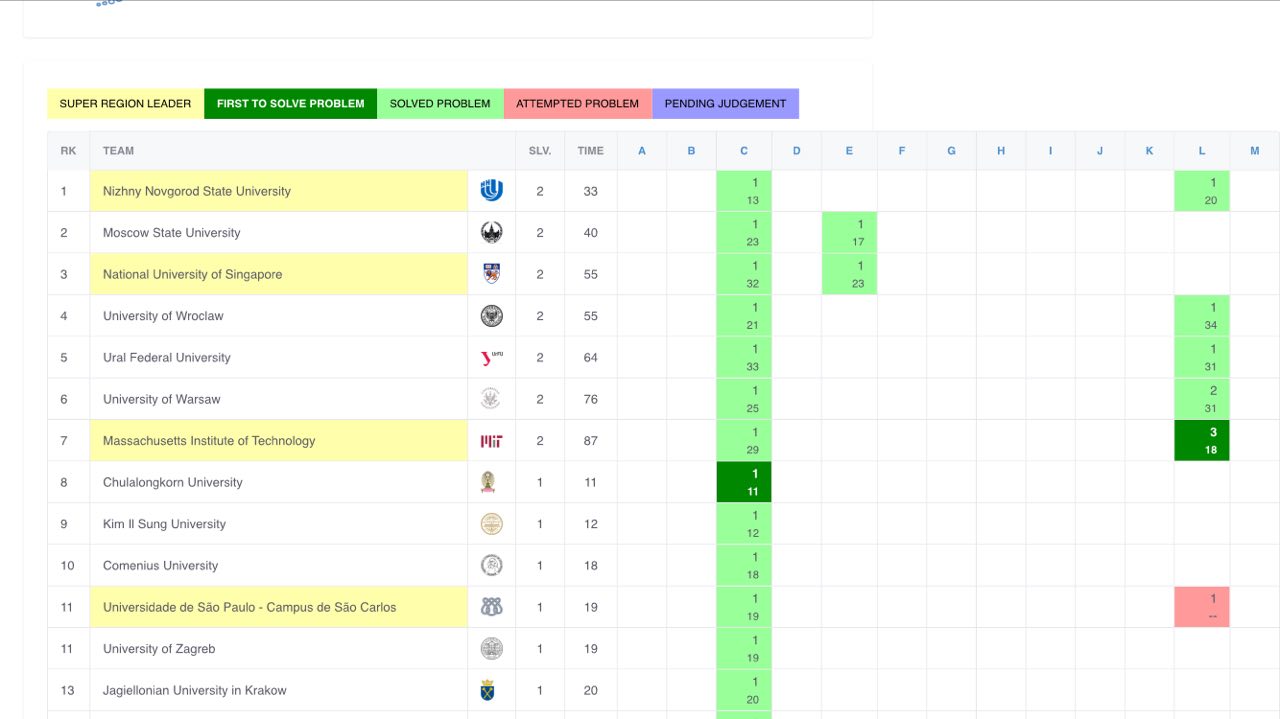Click the SLV. column header
This screenshot has width=1280, height=719.
click(540, 151)
